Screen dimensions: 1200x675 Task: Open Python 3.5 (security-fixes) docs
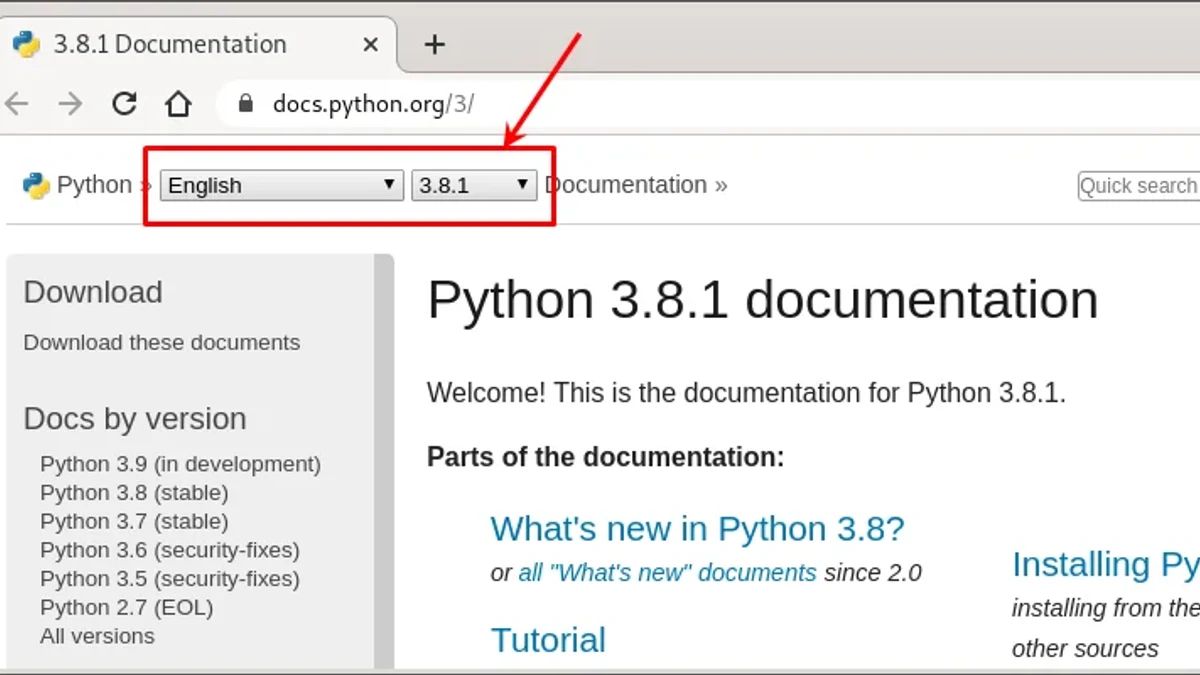coord(170,579)
